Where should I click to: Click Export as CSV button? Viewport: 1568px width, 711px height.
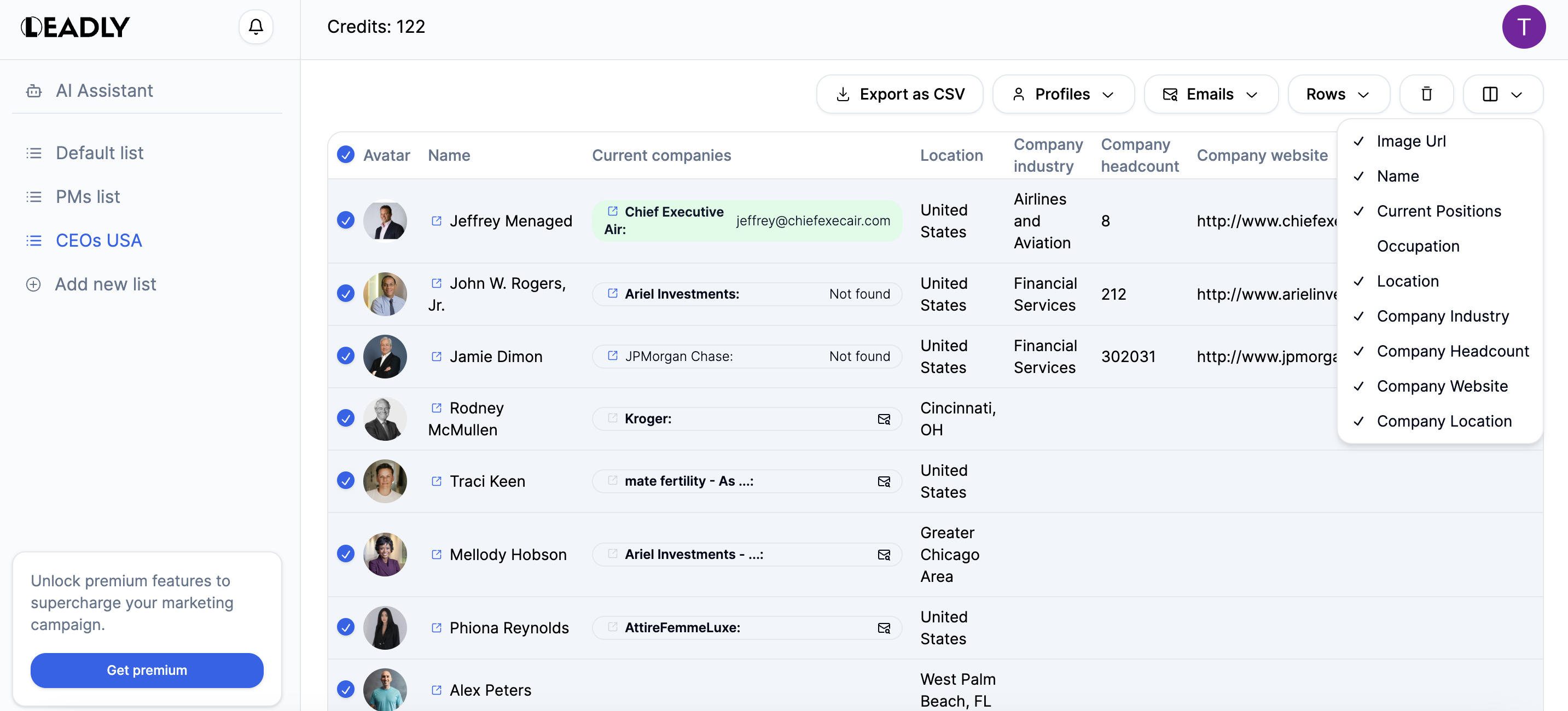899,95
